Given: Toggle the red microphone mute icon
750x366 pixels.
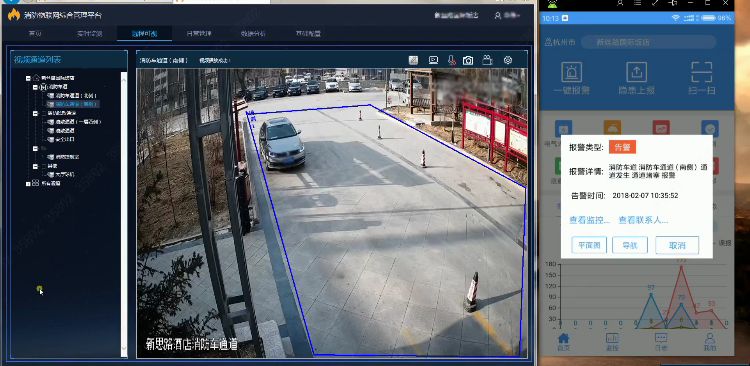Looking at the screenshot, I should point(452,60).
